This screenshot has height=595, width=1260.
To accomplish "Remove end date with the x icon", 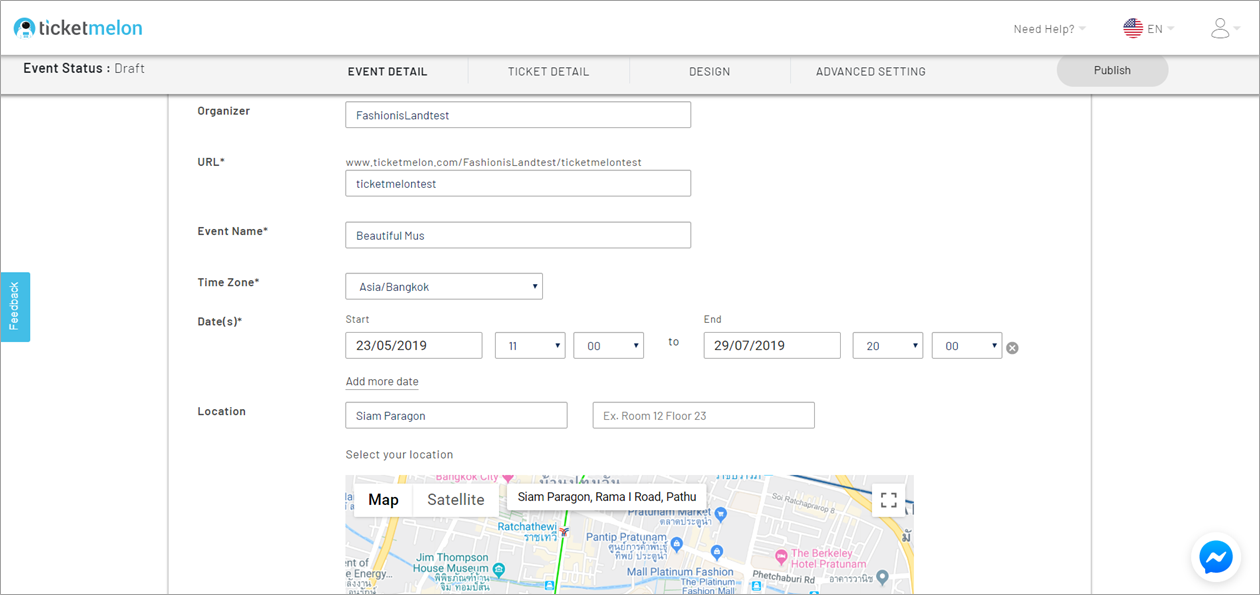I will (x=1012, y=348).
